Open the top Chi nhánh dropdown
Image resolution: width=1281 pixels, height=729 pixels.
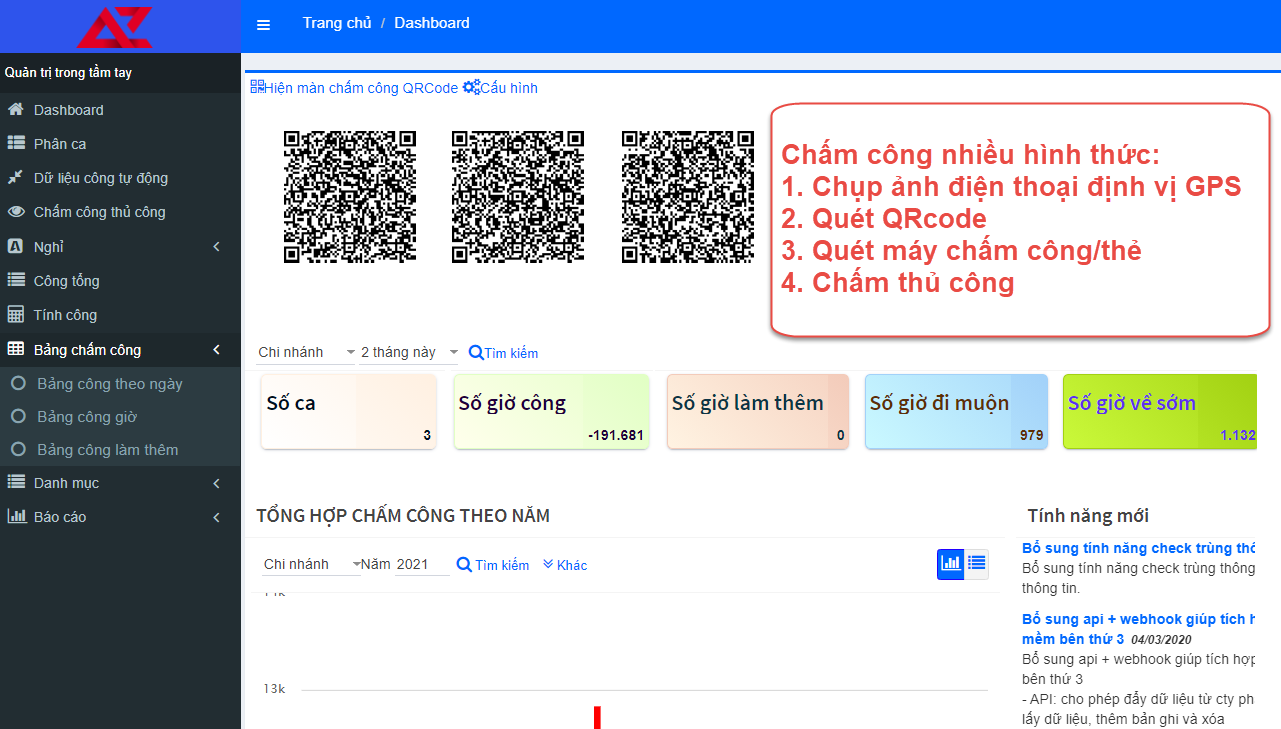(306, 352)
